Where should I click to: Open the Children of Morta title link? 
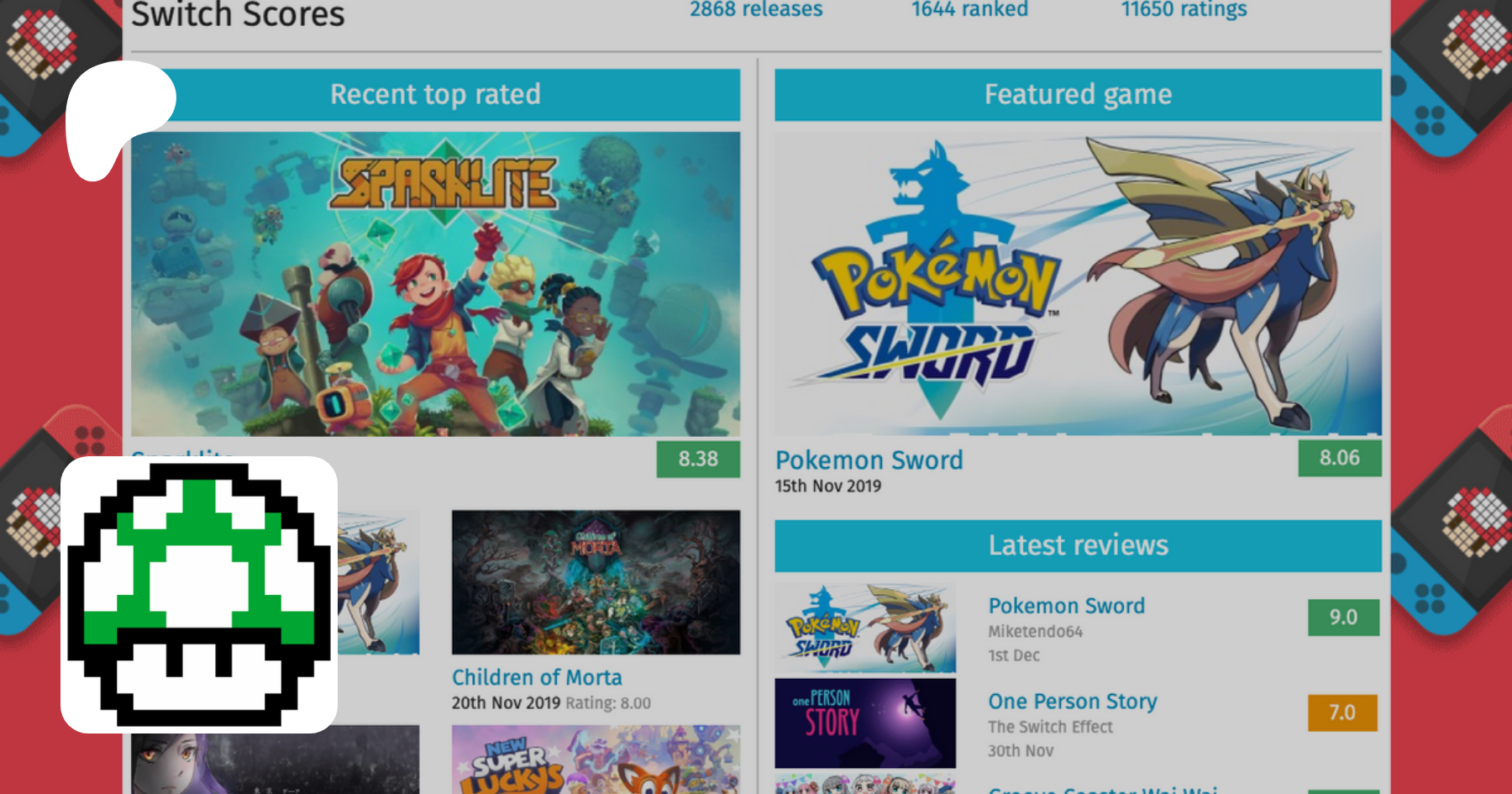coord(537,677)
